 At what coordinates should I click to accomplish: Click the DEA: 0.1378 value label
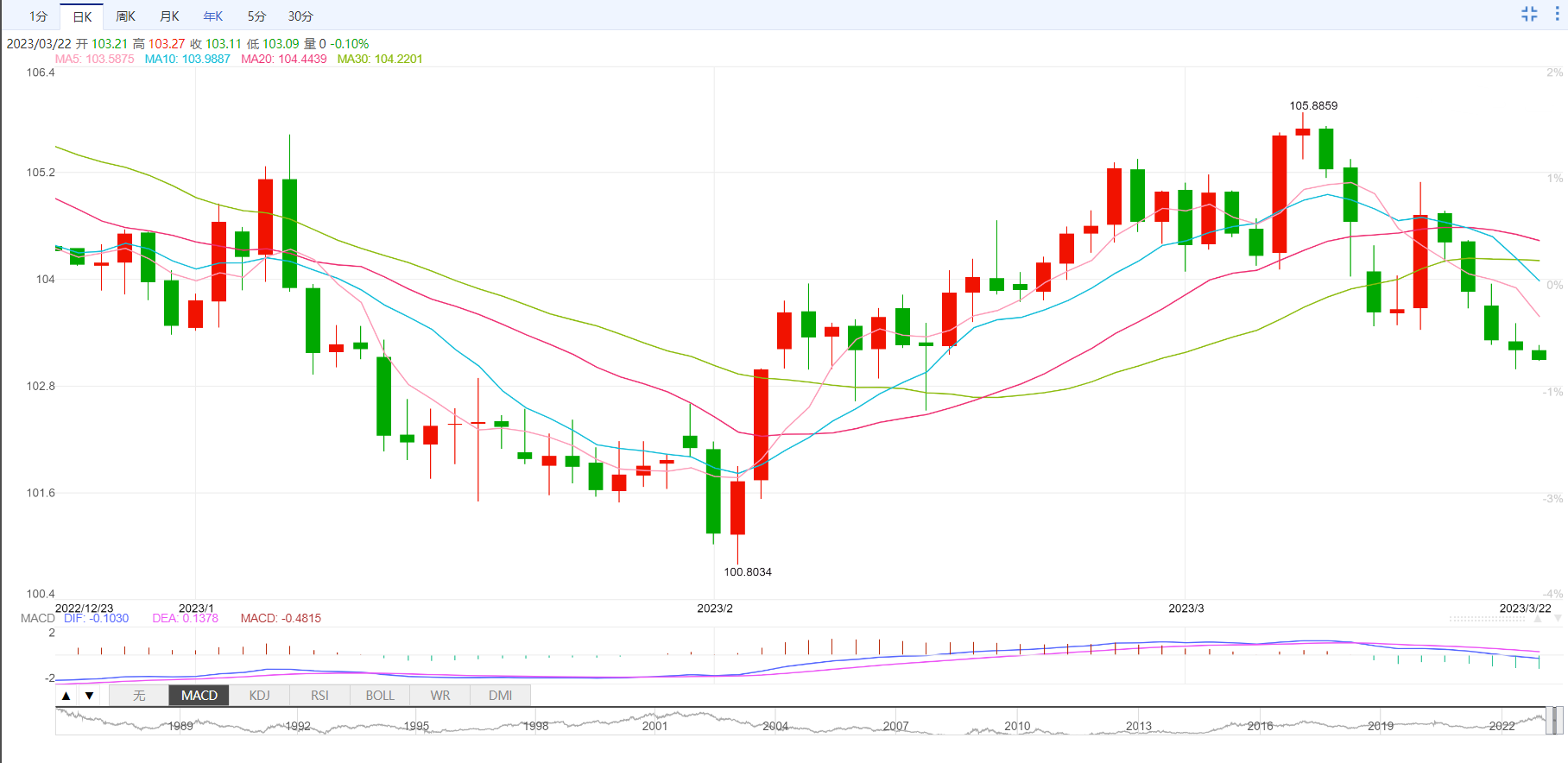click(186, 618)
